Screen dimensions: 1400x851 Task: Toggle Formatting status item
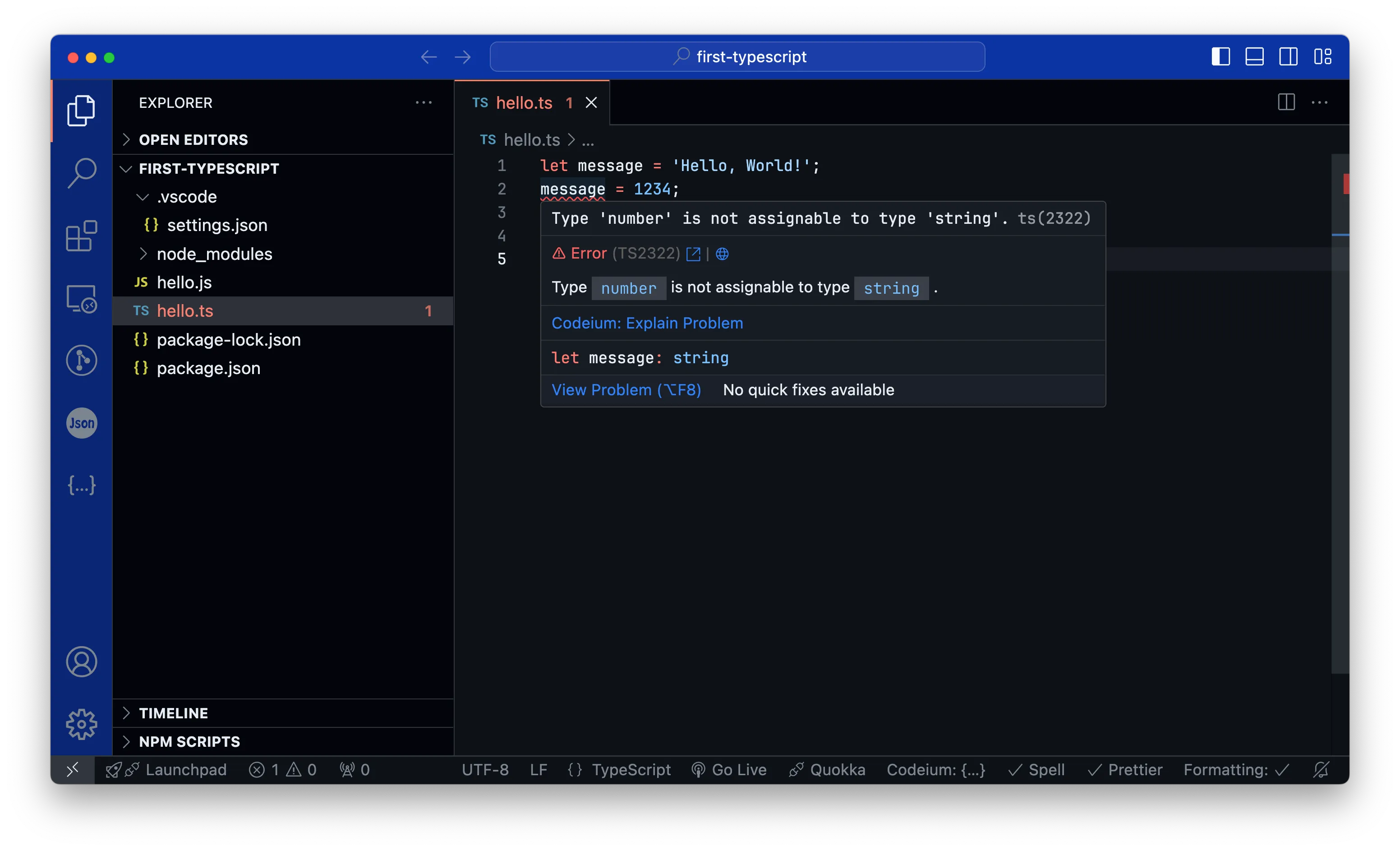[x=1236, y=770]
